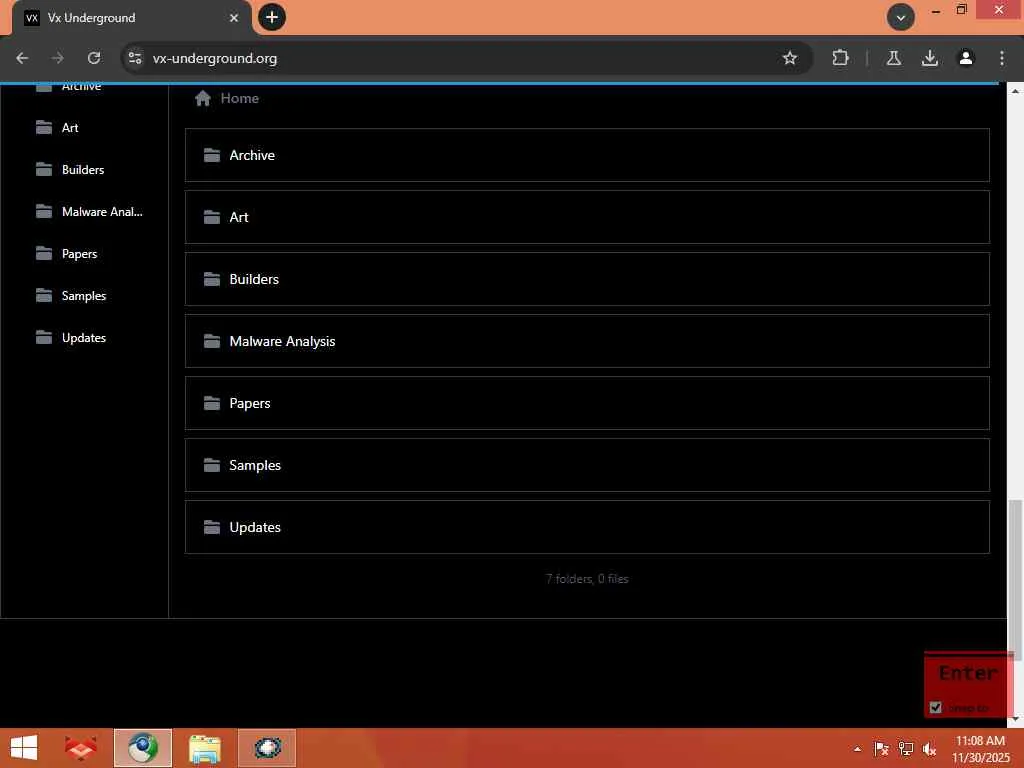Open the profile avatar icon

tap(966, 58)
